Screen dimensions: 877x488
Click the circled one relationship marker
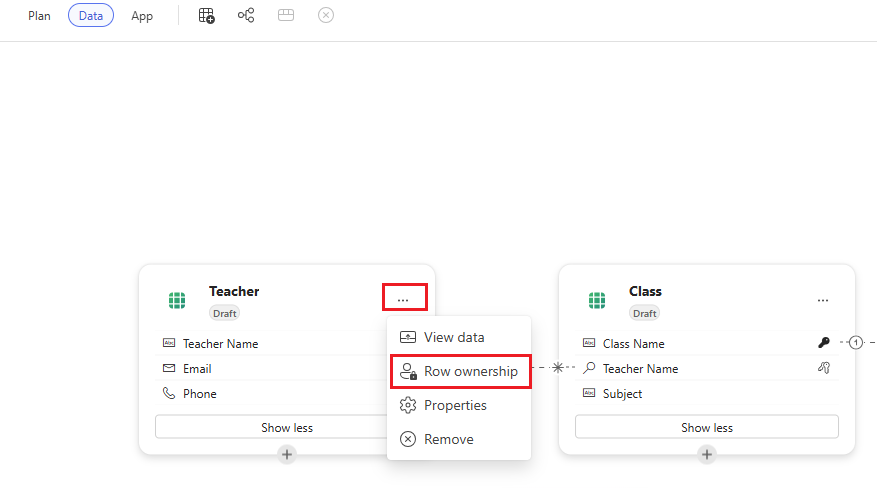tap(856, 342)
